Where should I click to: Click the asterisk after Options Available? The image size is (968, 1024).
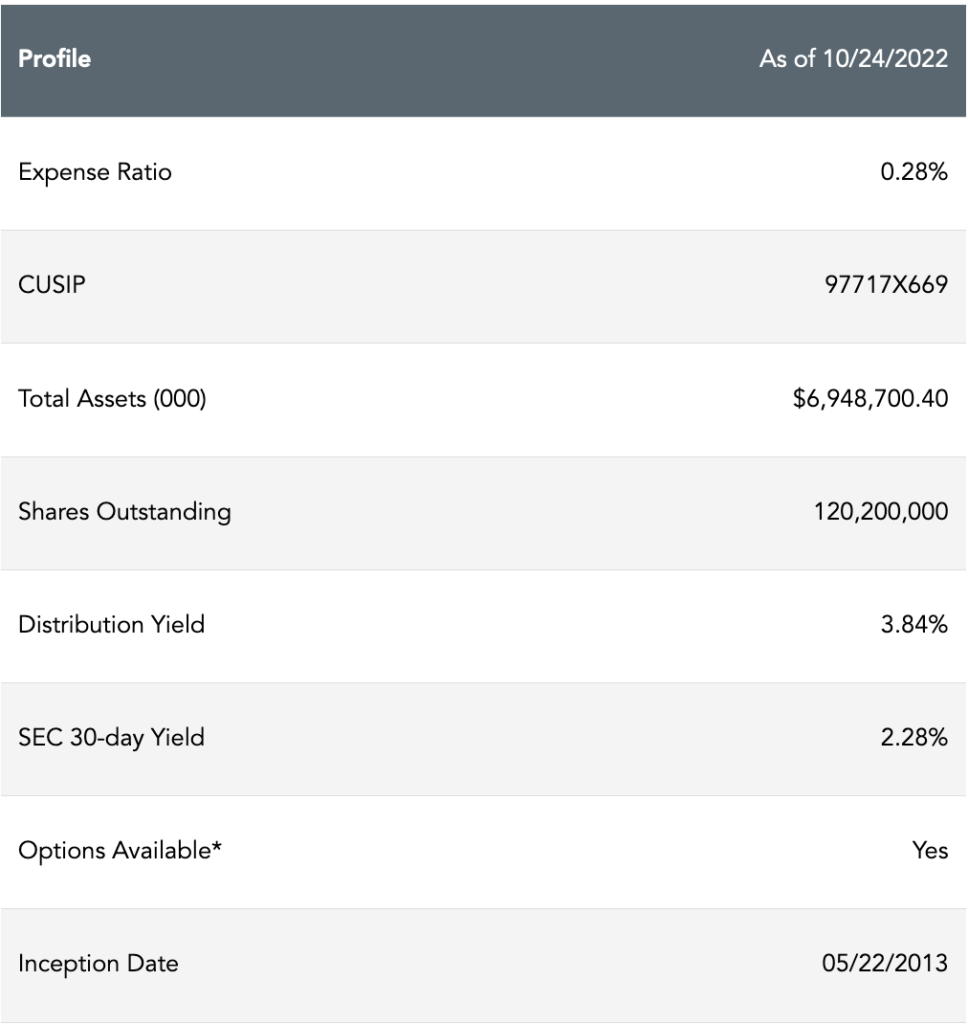coord(216,847)
